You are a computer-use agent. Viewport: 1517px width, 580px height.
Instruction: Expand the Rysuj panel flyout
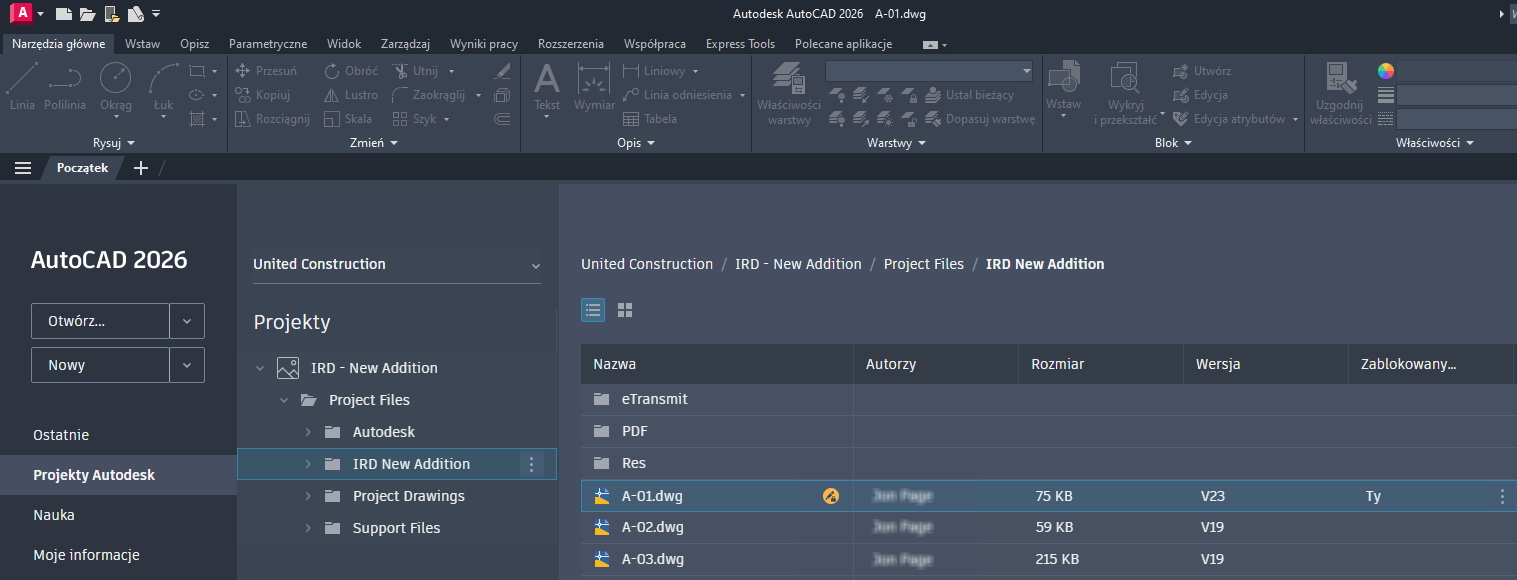(x=113, y=143)
